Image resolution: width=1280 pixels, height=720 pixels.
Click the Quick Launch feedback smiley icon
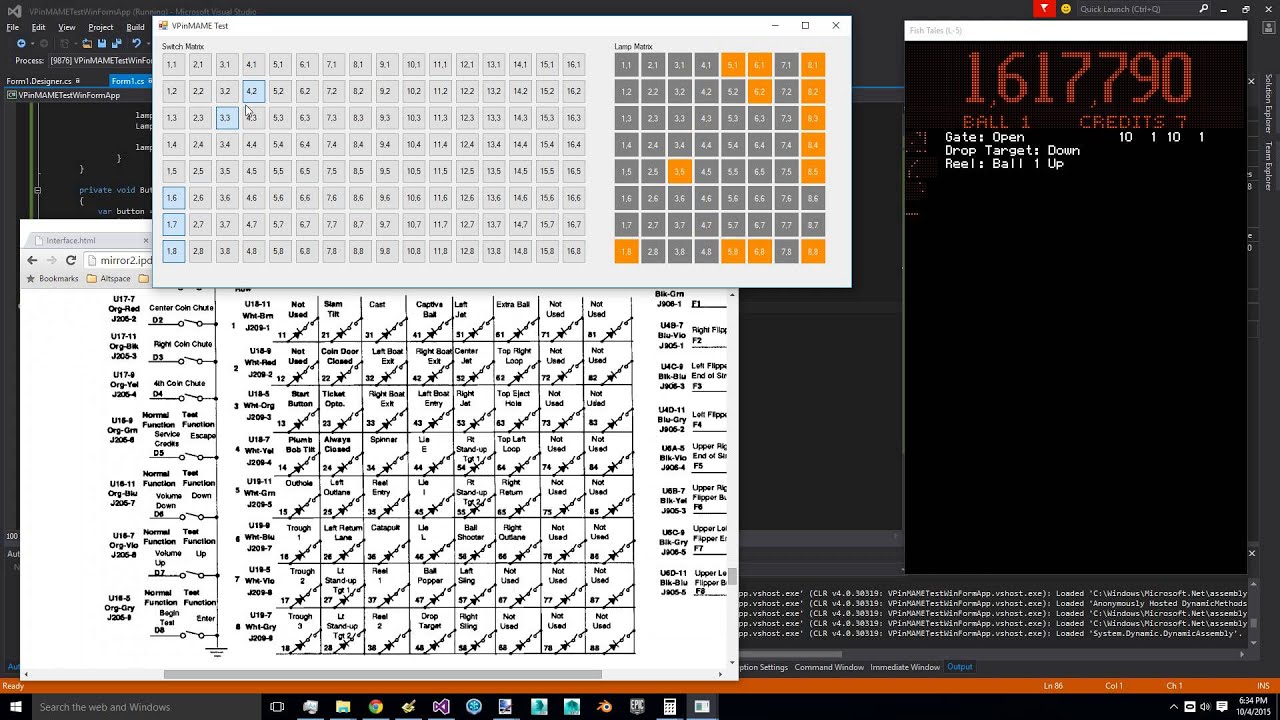pyautogui.click(x=1066, y=9)
